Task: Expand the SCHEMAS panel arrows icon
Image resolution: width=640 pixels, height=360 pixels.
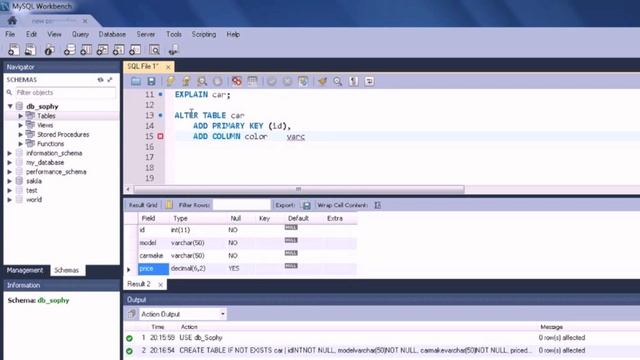Action: pyautogui.click(x=110, y=80)
